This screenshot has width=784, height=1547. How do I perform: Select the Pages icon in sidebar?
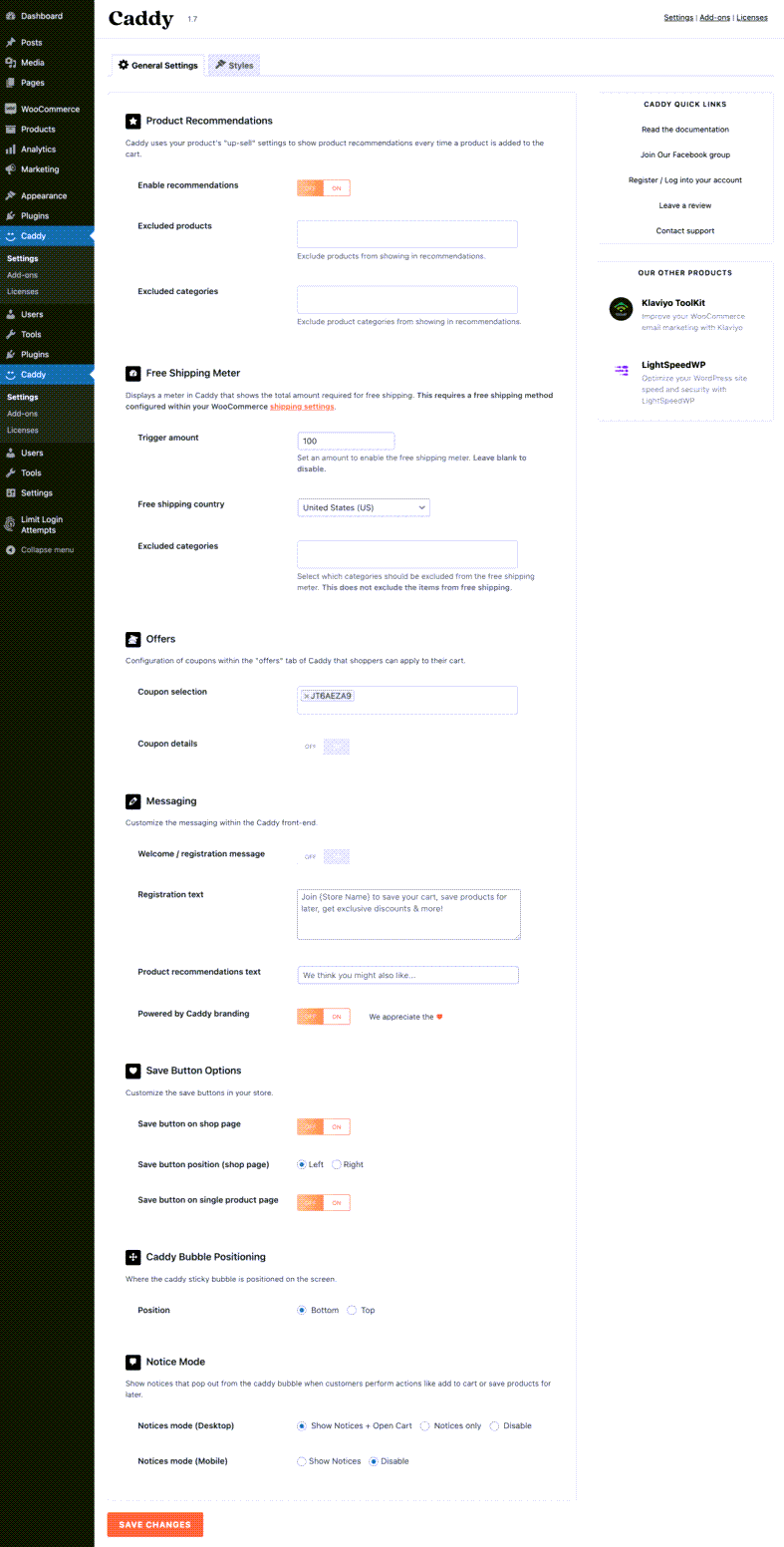pos(10,83)
